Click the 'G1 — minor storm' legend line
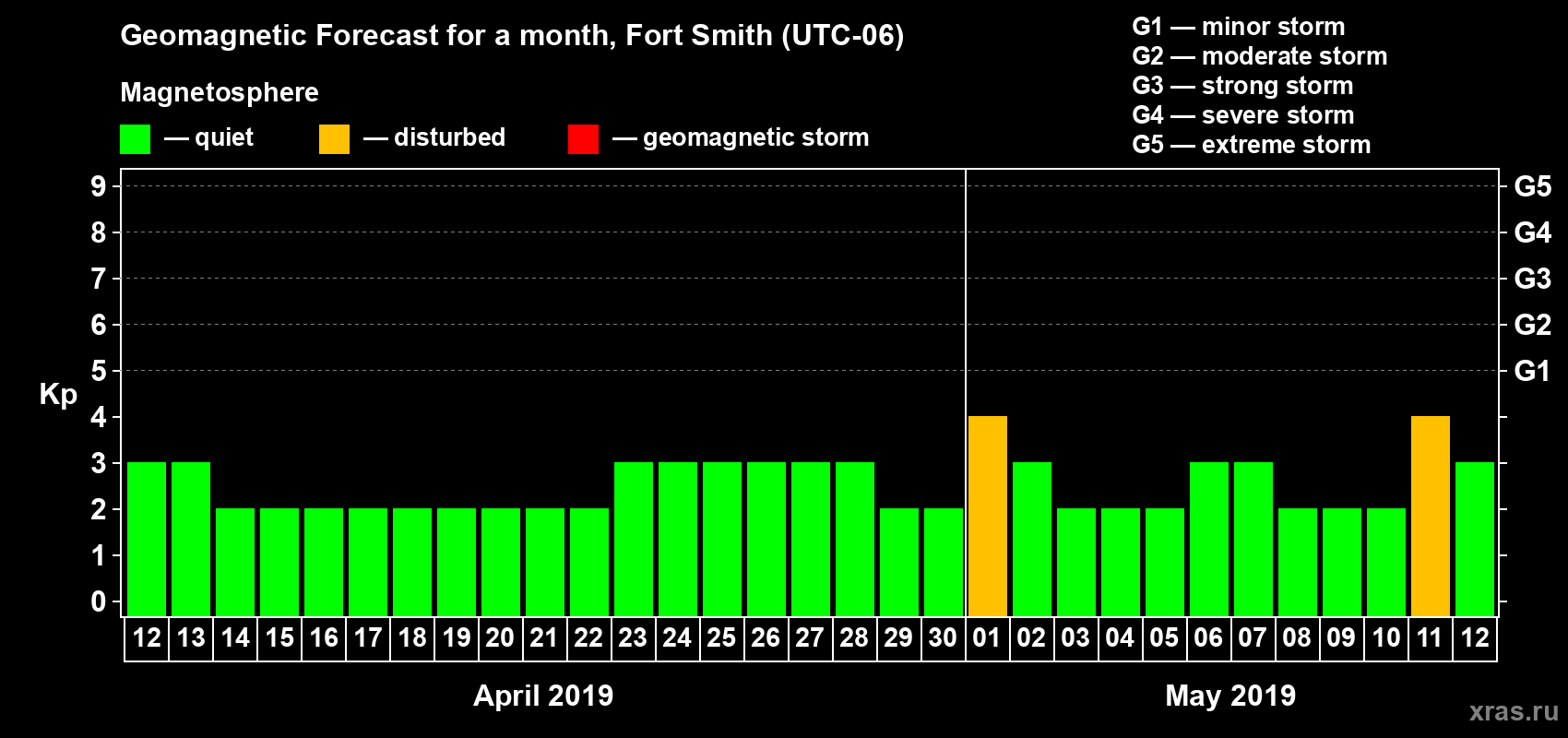This screenshot has height=738, width=1568. click(x=1238, y=27)
